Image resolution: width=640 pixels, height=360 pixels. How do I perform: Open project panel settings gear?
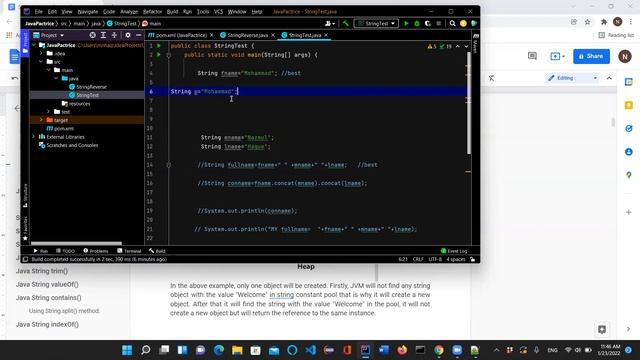[x=128, y=35]
